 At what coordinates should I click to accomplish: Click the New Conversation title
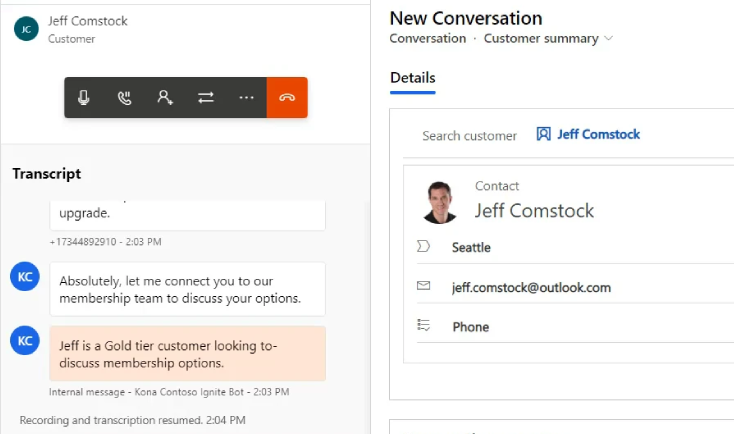(466, 18)
